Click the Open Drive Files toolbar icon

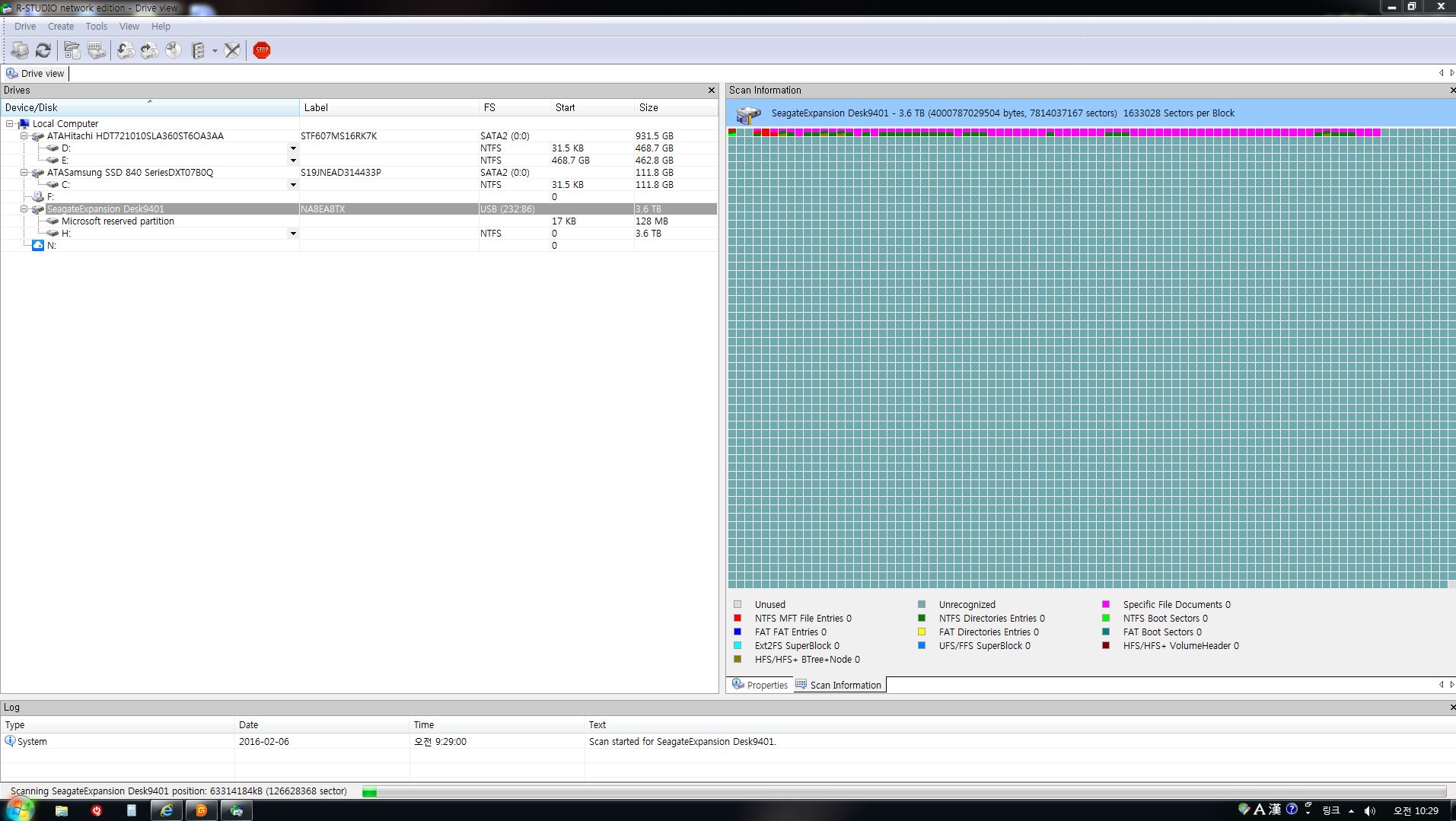(x=72, y=50)
